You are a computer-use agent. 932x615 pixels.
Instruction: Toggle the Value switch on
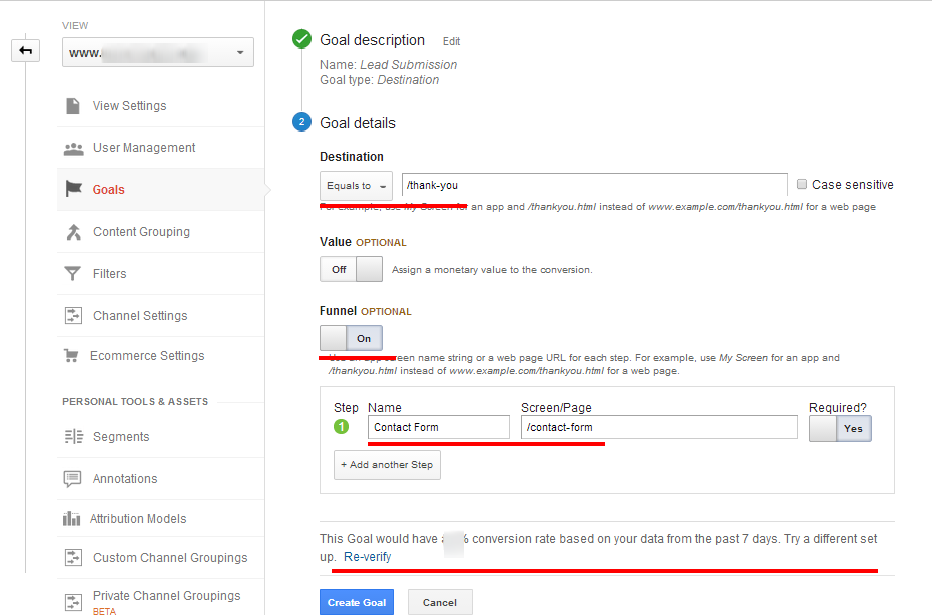pyautogui.click(x=351, y=269)
